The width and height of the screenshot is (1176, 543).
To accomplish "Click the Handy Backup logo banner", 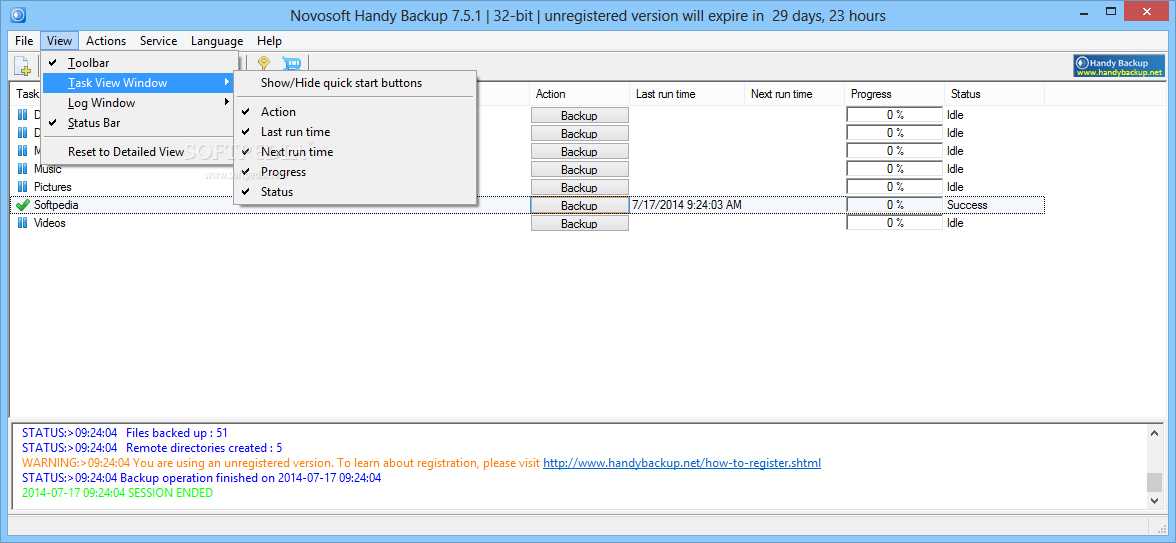I will point(1118,66).
